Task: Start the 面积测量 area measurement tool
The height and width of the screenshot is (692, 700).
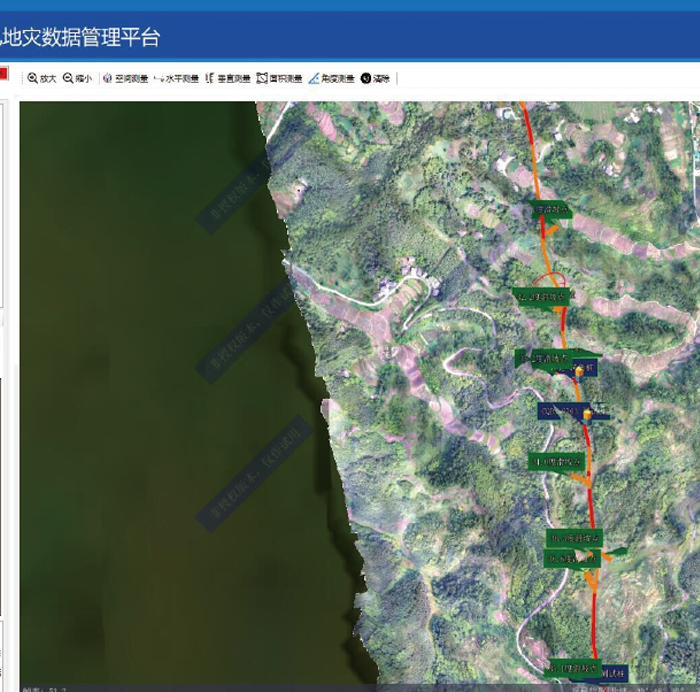Action: pos(278,78)
